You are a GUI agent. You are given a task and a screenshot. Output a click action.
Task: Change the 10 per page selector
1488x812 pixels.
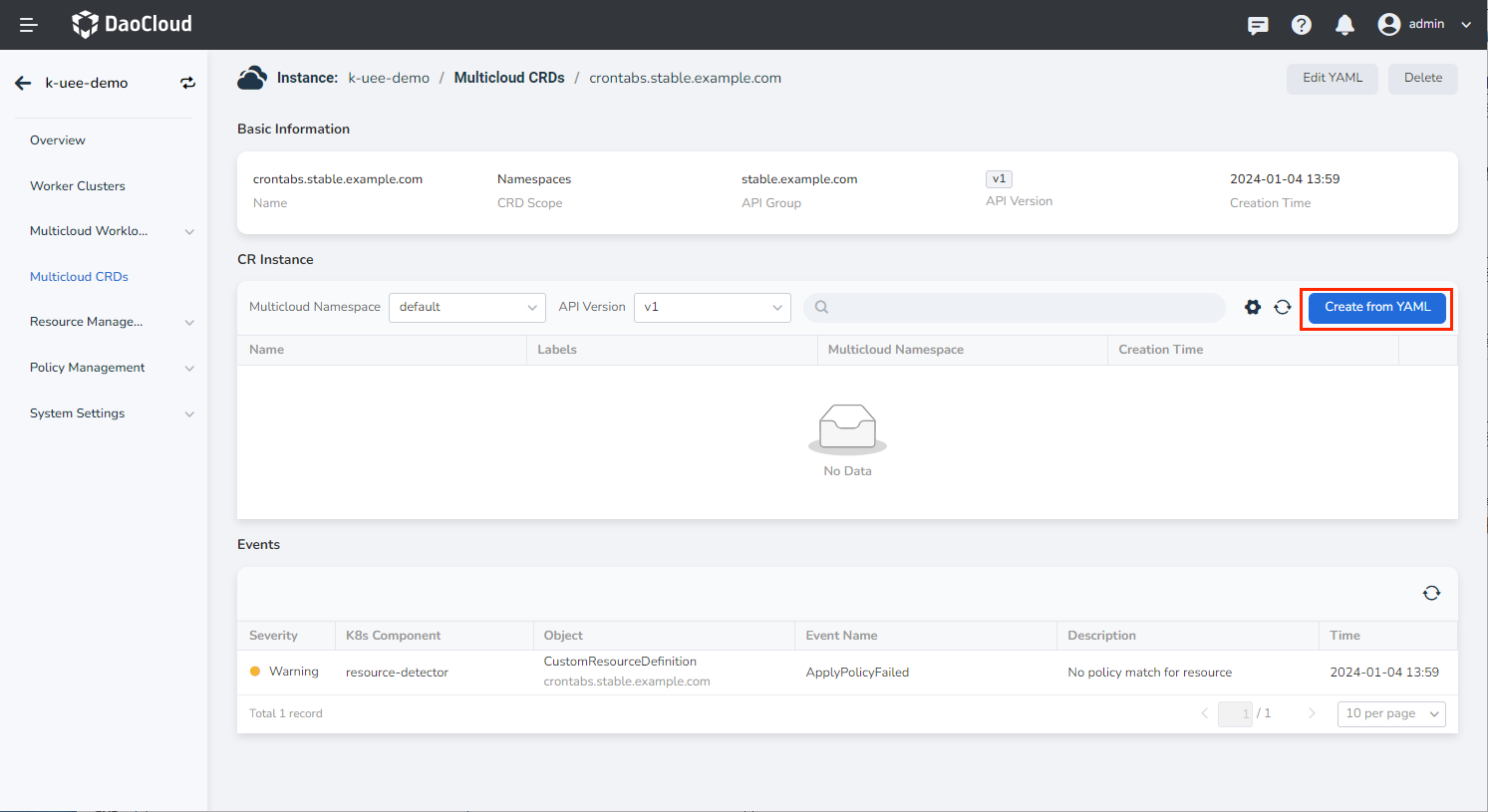(1390, 713)
